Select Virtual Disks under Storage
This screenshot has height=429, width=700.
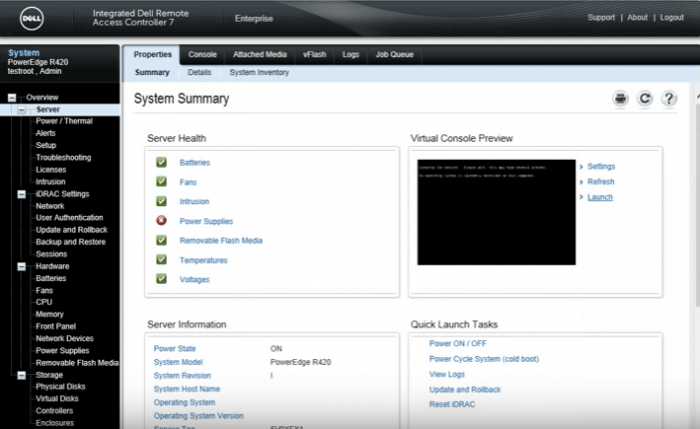(57, 399)
